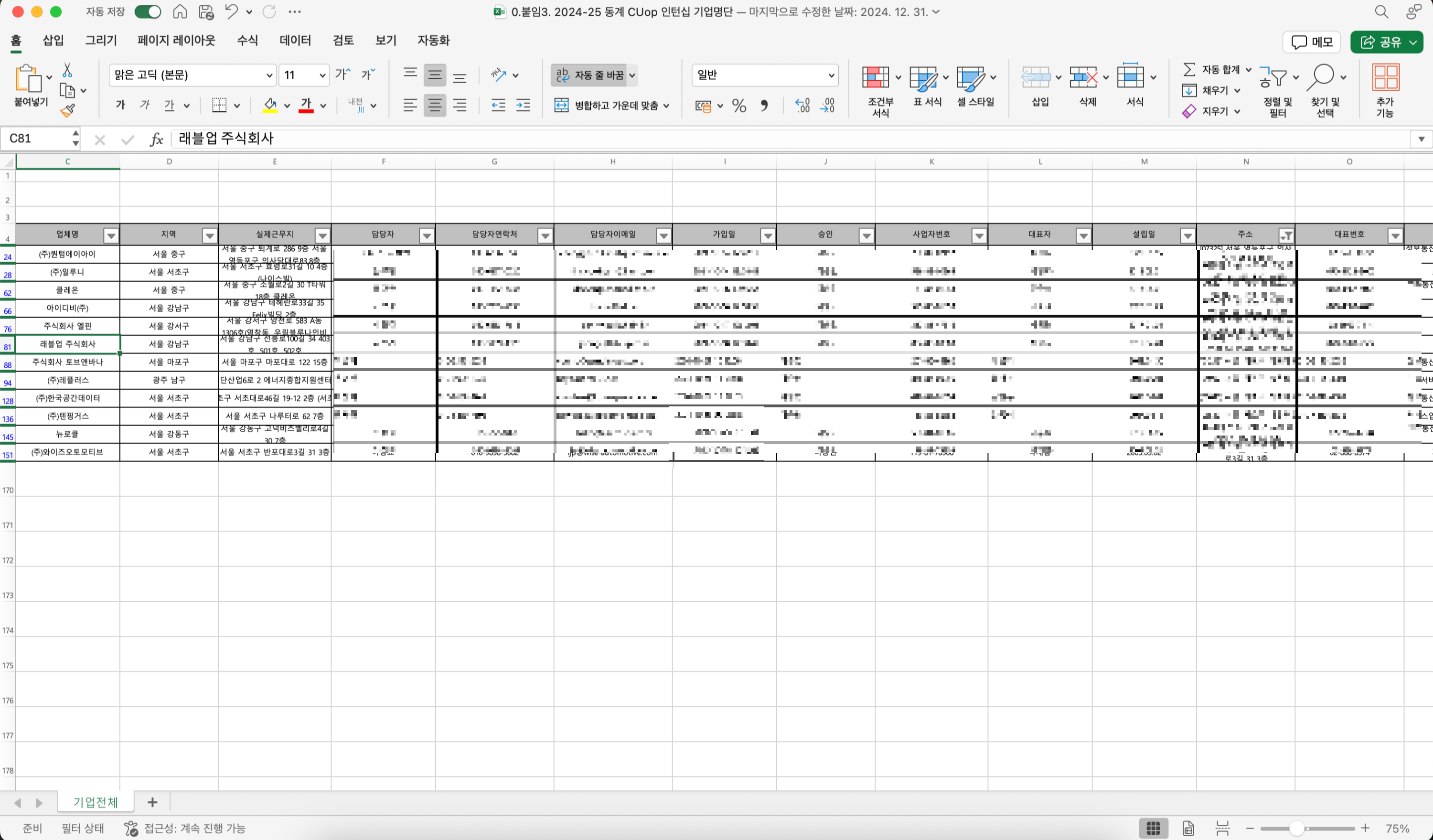The image size is (1433, 840).
Task: Select the 기업전체 sheet tab
Action: (x=95, y=802)
